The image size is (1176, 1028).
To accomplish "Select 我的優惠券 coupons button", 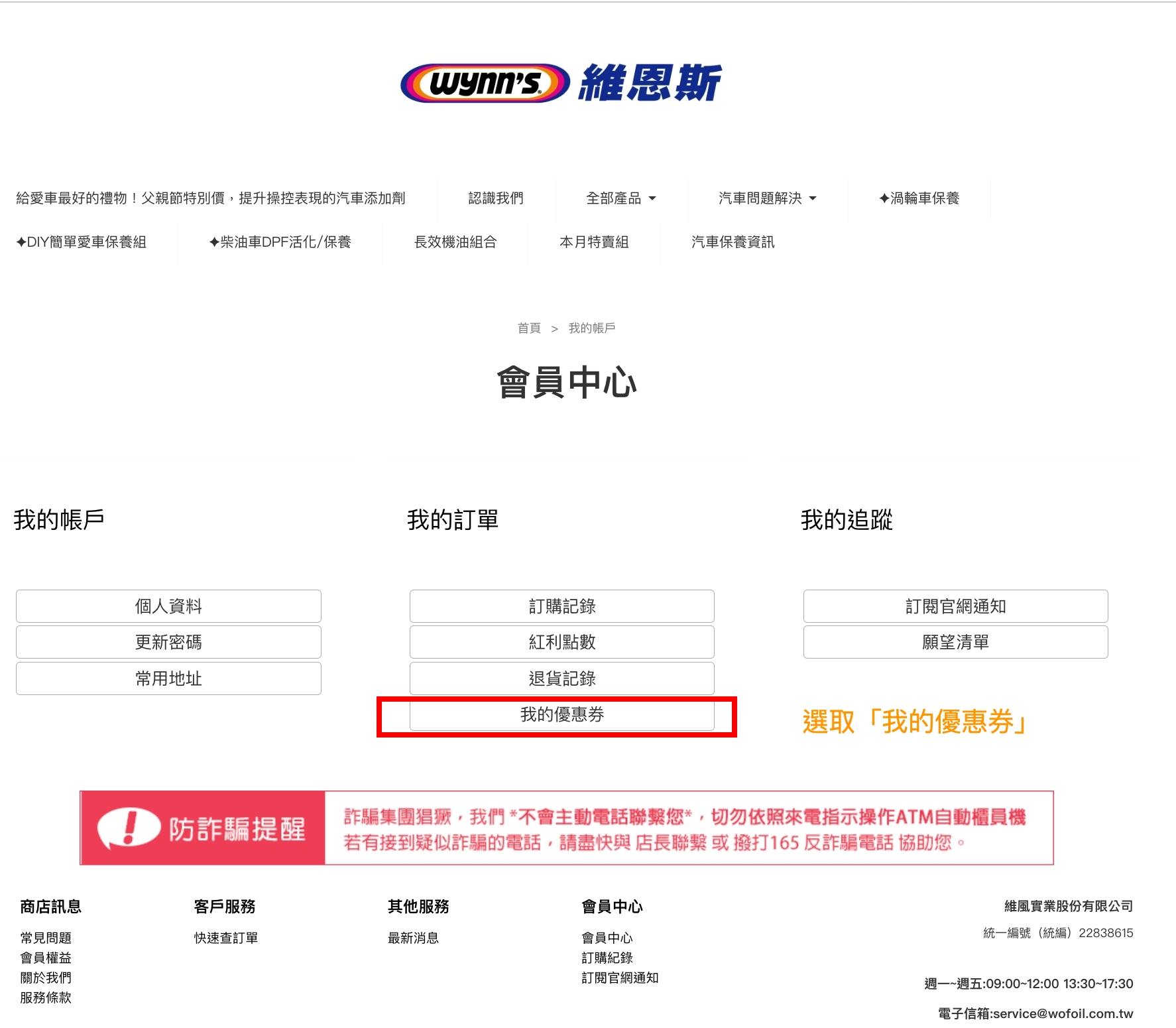I will (561, 715).
